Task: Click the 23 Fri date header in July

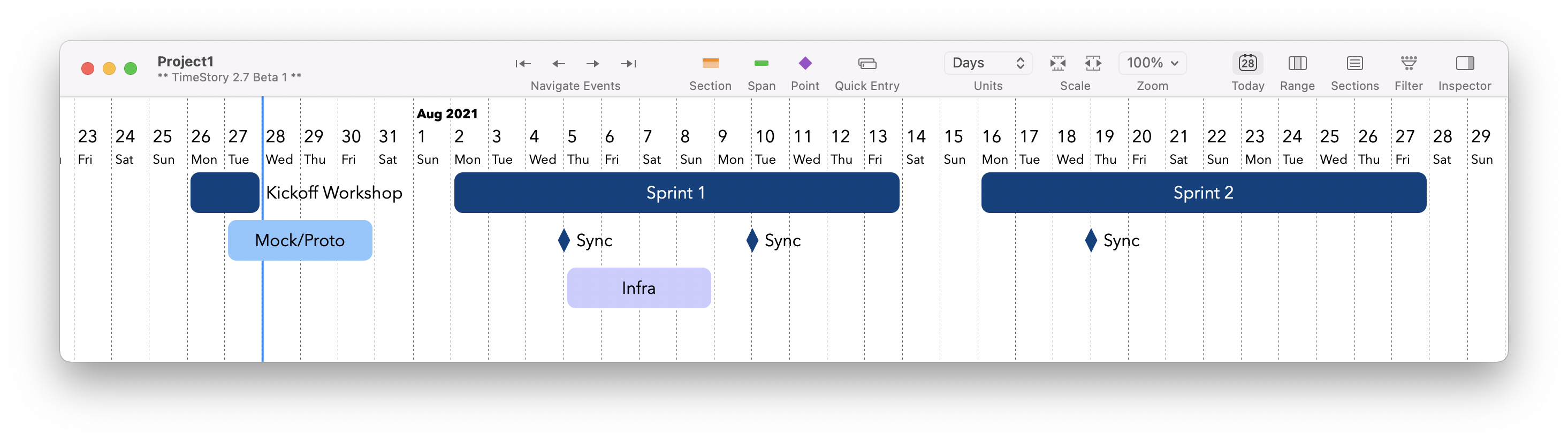Action: coord(87,147)
